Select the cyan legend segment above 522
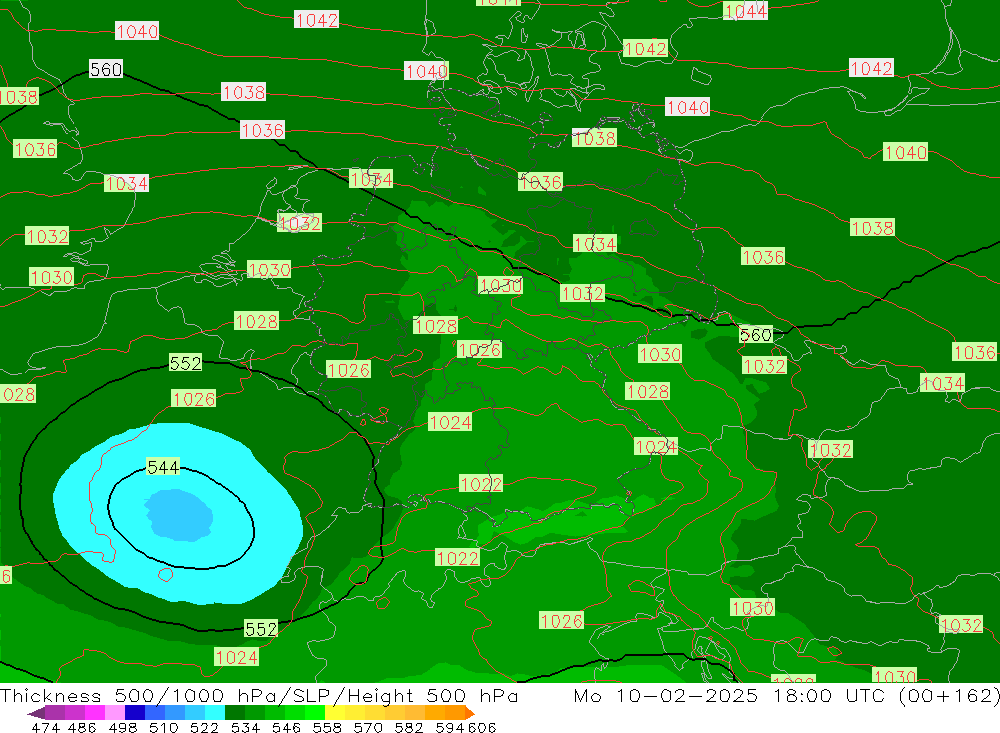Screen dimensions: 1000x733 coord(215,713)
